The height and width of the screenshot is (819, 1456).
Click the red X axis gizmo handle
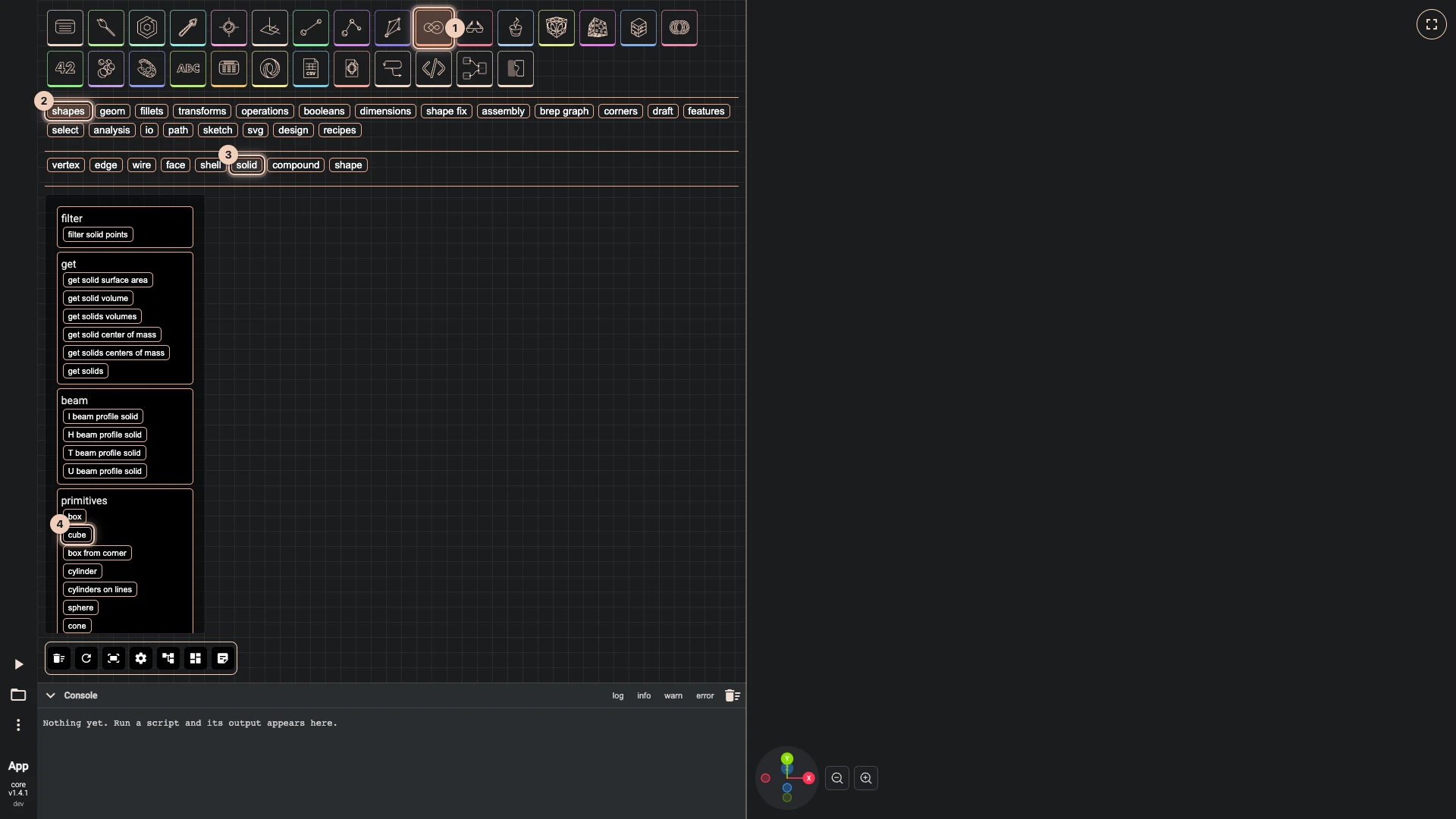tap(809, 778)
